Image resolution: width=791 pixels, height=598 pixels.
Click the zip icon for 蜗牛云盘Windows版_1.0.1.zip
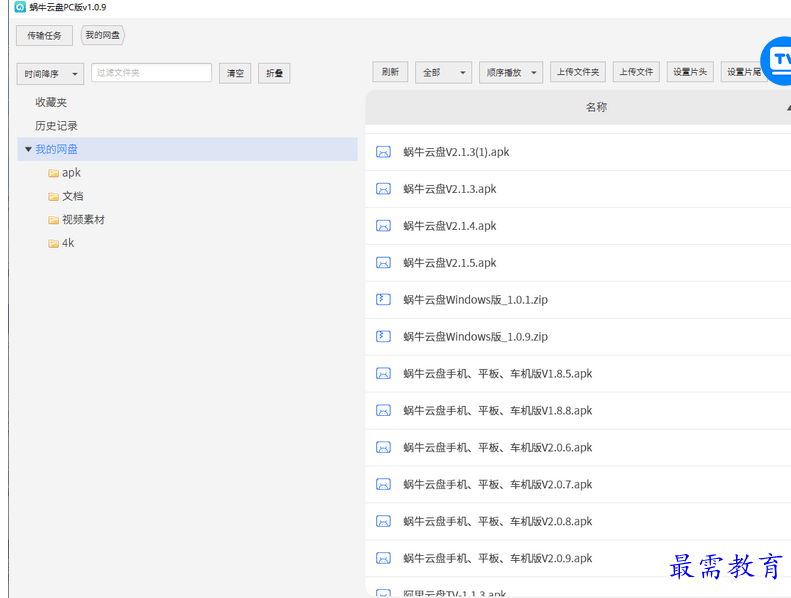pyautogui.click(x=383, y=299)
